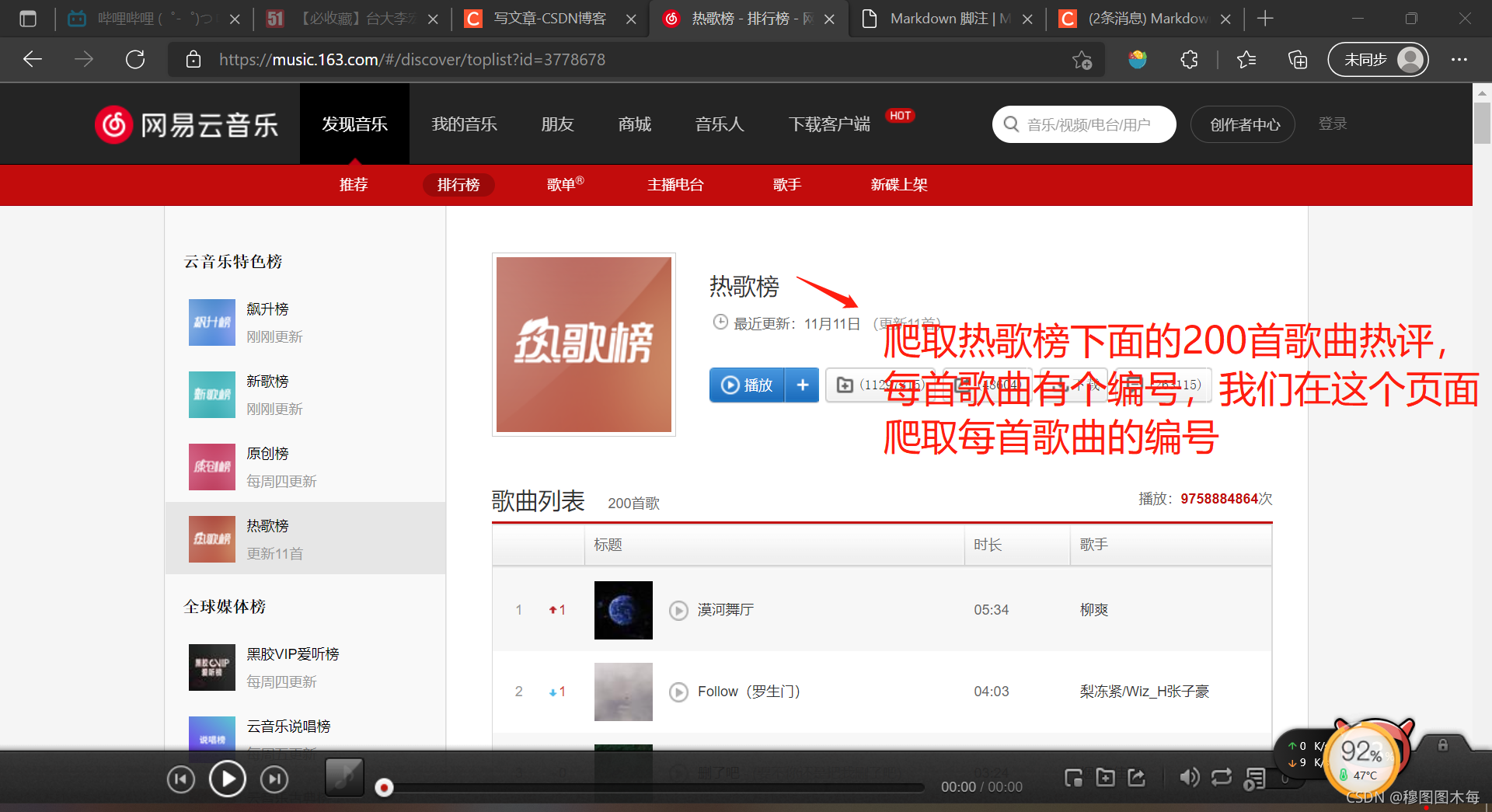This screenshot has height=812, width=1492.
Task: Open 漠河舞厅 album cover thumbnail
Action: click(623, 610)
